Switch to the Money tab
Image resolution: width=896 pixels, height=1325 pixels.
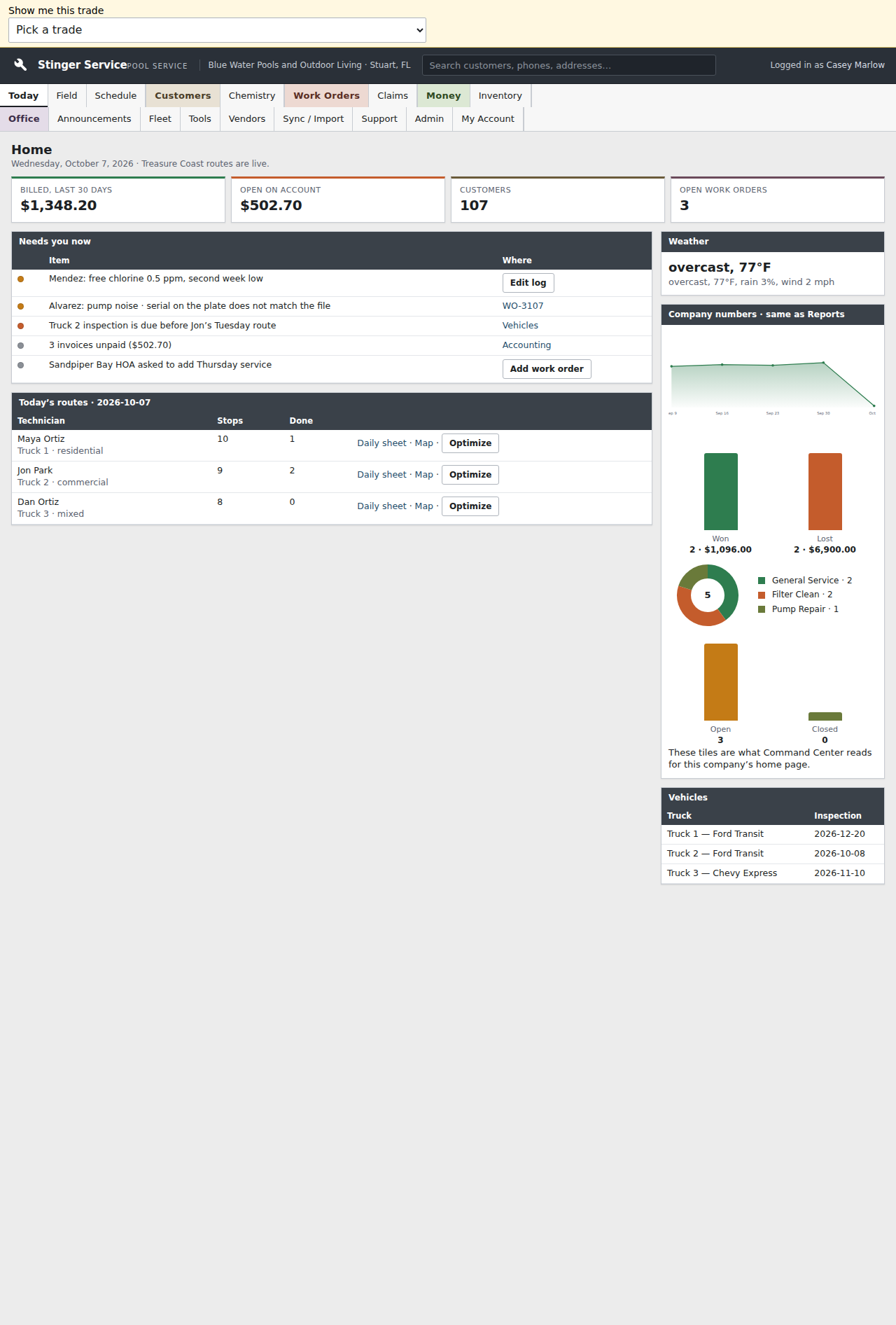pyautogui.click(x=444, y=96)
